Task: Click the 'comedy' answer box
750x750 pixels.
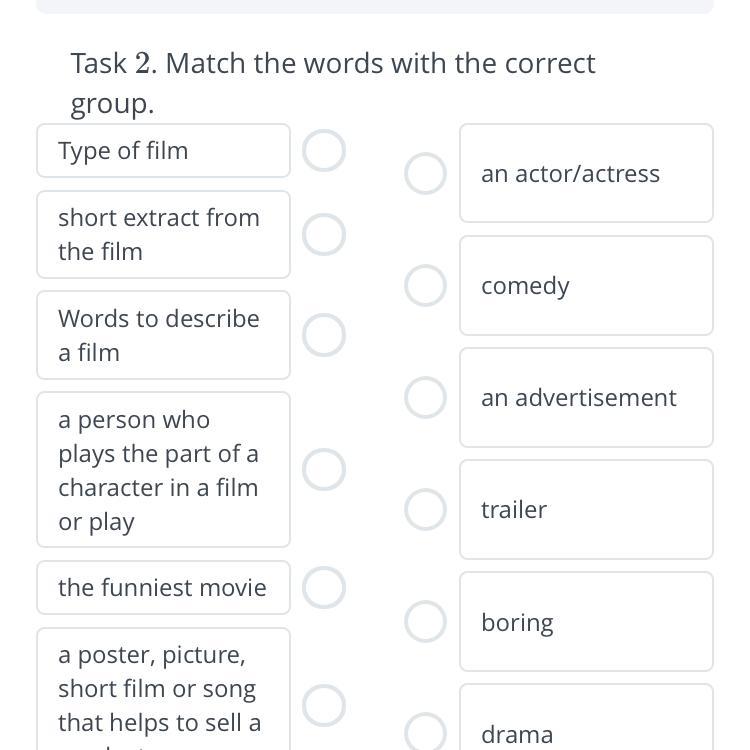Action: coord(586,285)
